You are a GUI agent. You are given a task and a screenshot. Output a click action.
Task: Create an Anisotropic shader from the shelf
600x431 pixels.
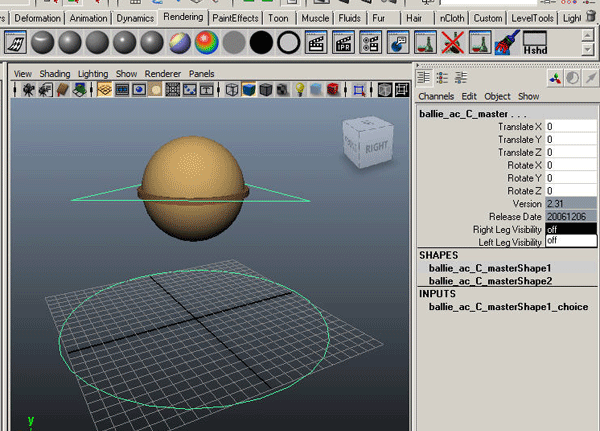42,42
